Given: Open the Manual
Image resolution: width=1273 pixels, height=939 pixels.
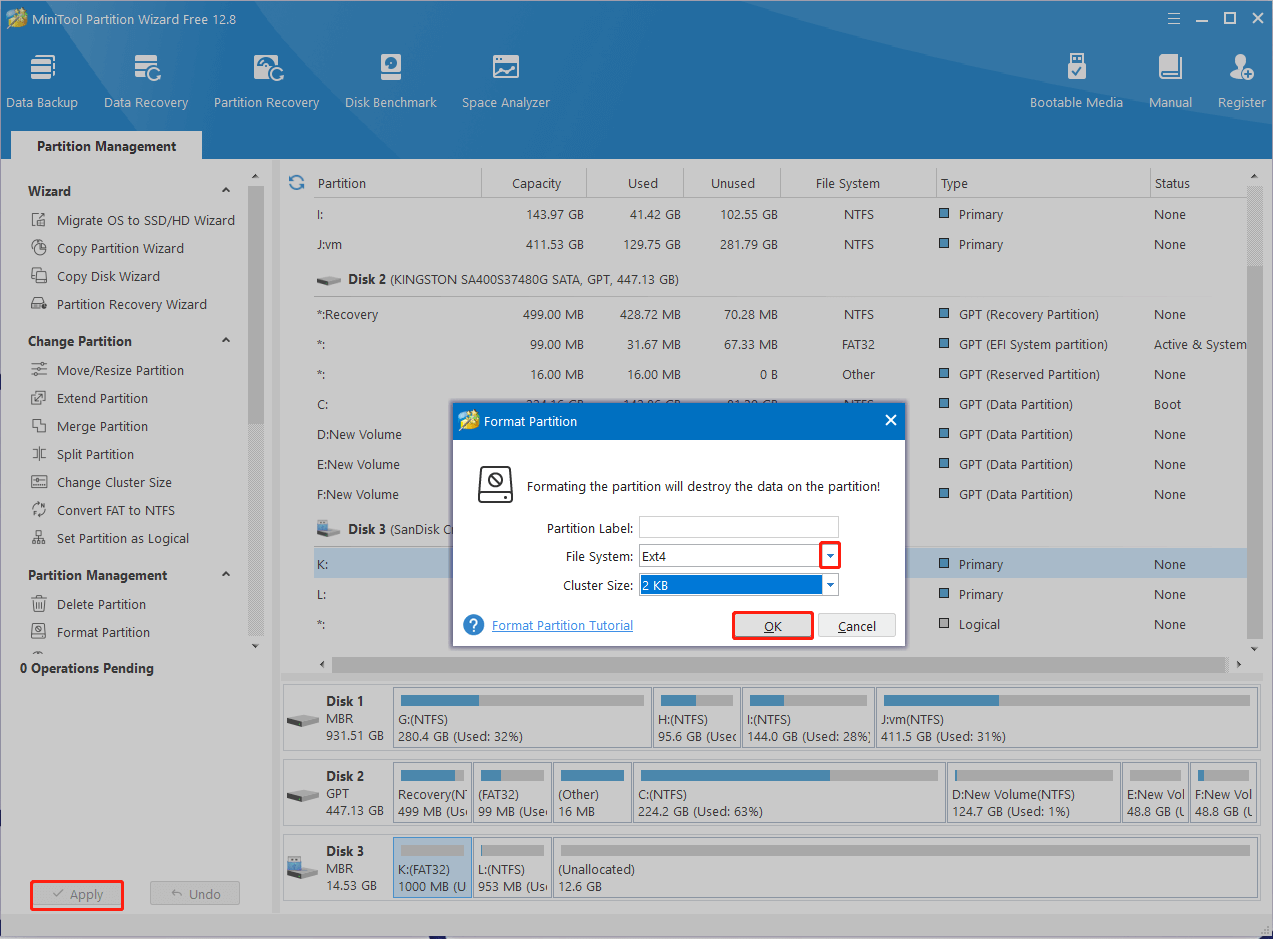Looking at the screenshot, I should [x=1170, y=81].
